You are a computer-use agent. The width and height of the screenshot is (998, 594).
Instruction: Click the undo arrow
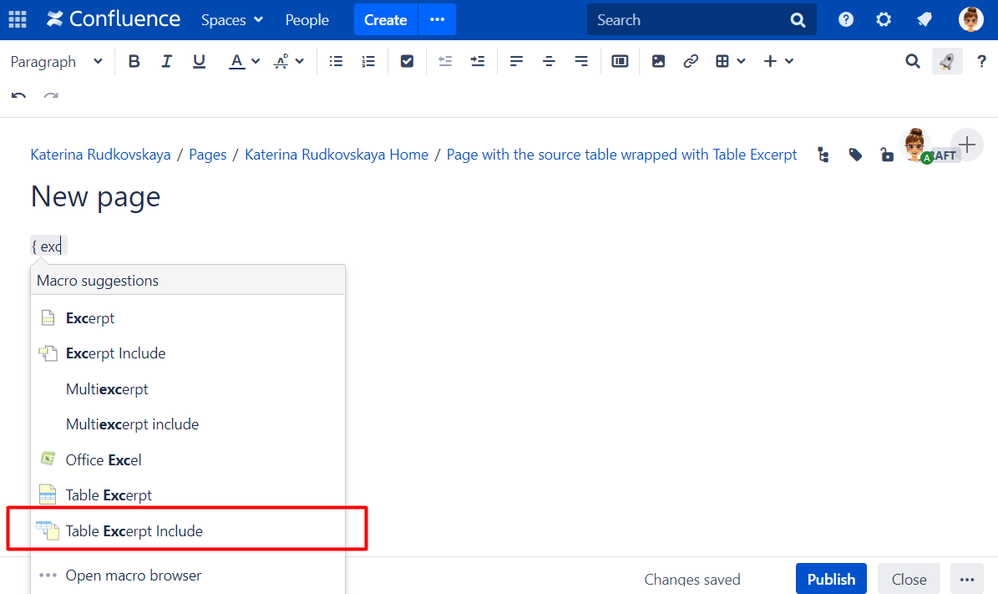coord(18,95)
